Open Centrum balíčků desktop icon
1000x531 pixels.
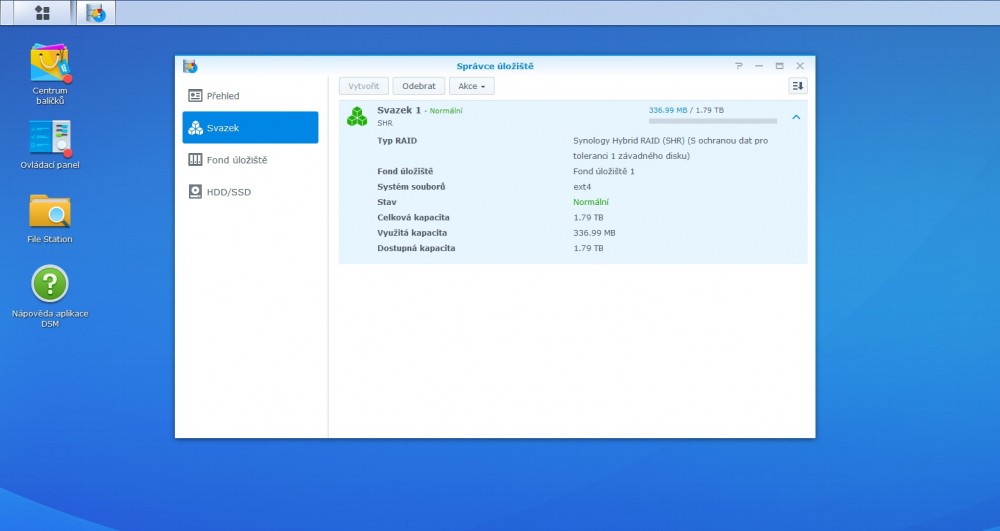coord(50,64)
